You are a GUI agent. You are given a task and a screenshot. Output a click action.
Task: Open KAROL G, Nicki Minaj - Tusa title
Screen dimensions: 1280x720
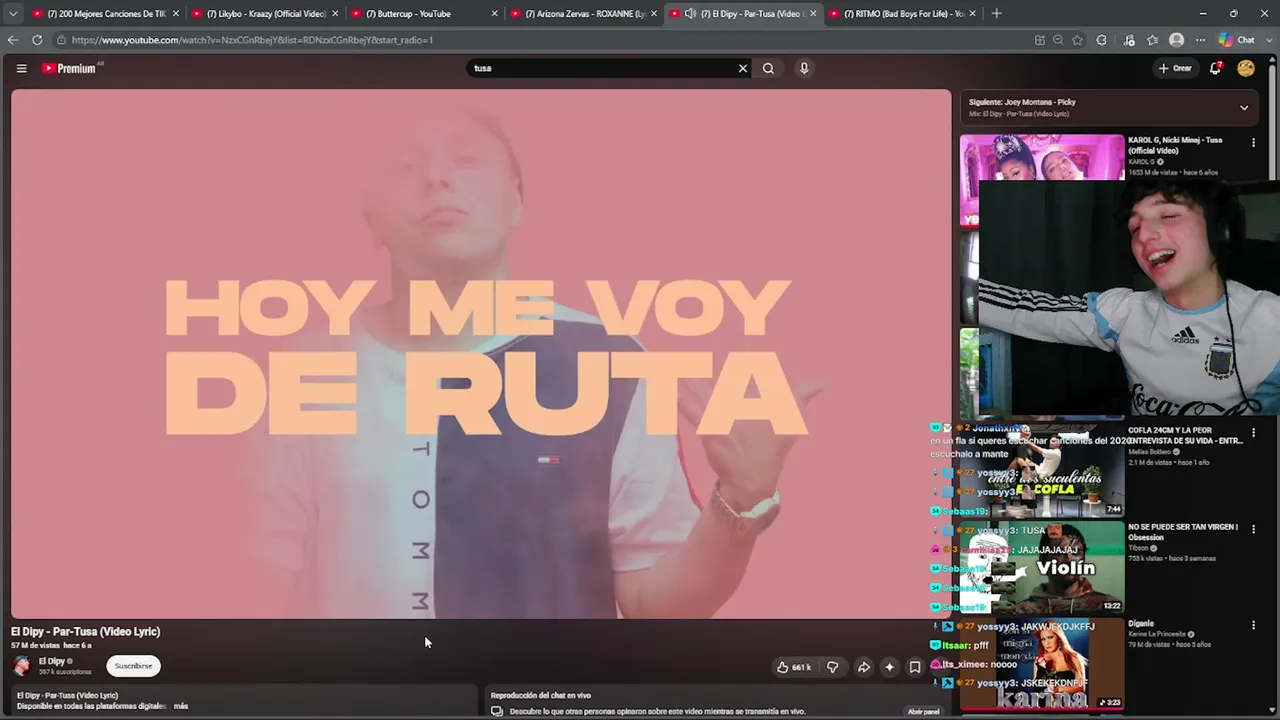[1175, 145]
